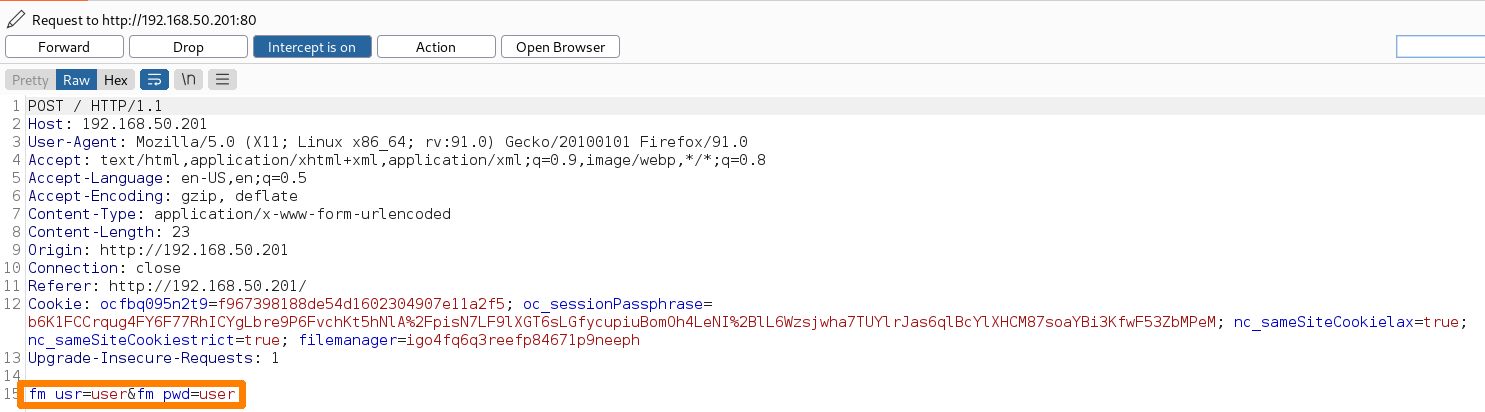Switch to the Pretty view tab
The width and height of the screenshot is (1485, 412).
click(x=30, y=80)
